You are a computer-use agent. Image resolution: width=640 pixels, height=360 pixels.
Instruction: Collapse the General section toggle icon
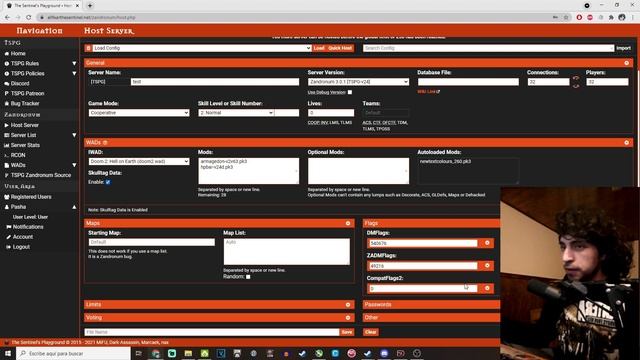tap(627, 63)
